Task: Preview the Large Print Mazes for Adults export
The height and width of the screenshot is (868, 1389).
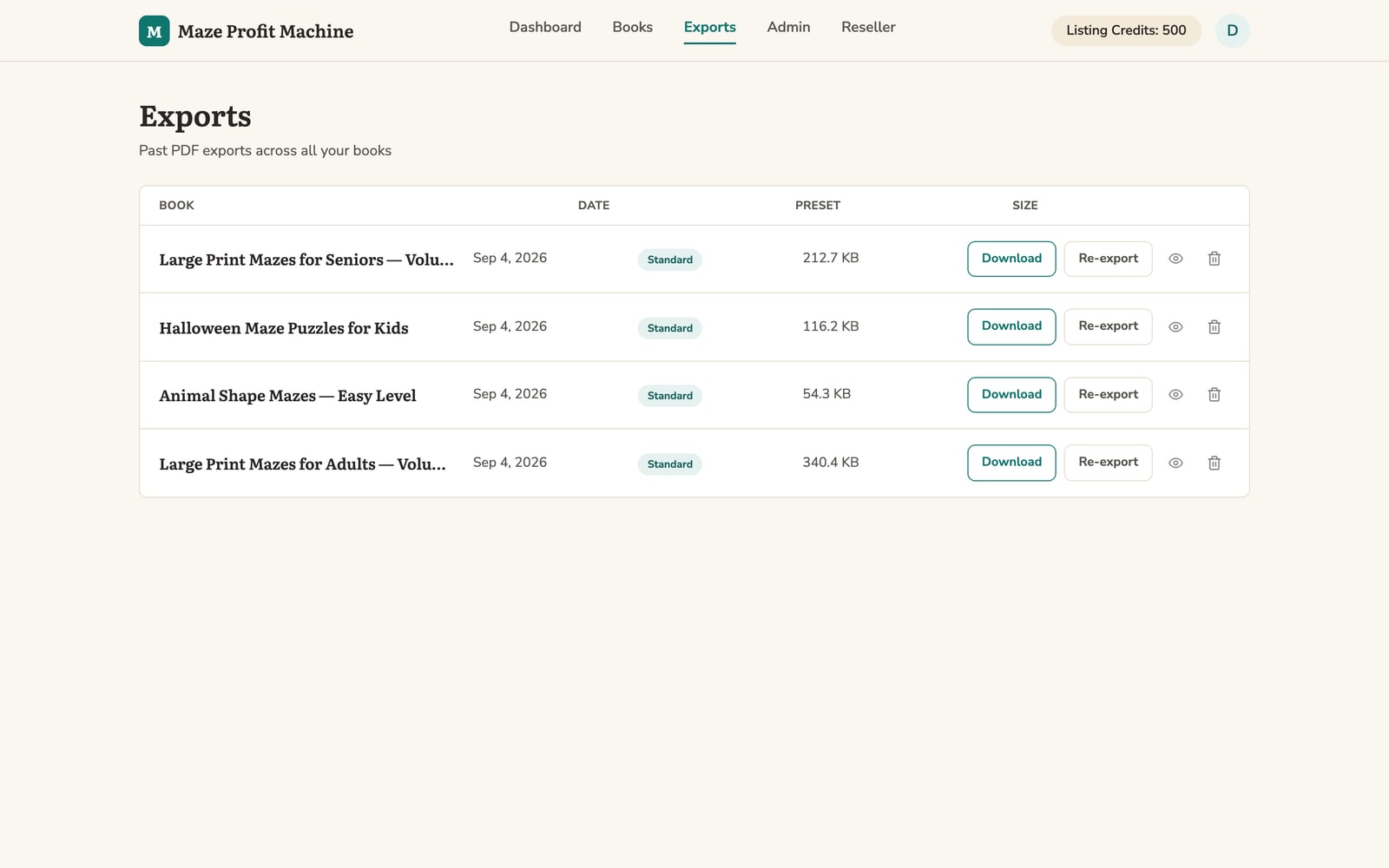Action: point(1175,463)
